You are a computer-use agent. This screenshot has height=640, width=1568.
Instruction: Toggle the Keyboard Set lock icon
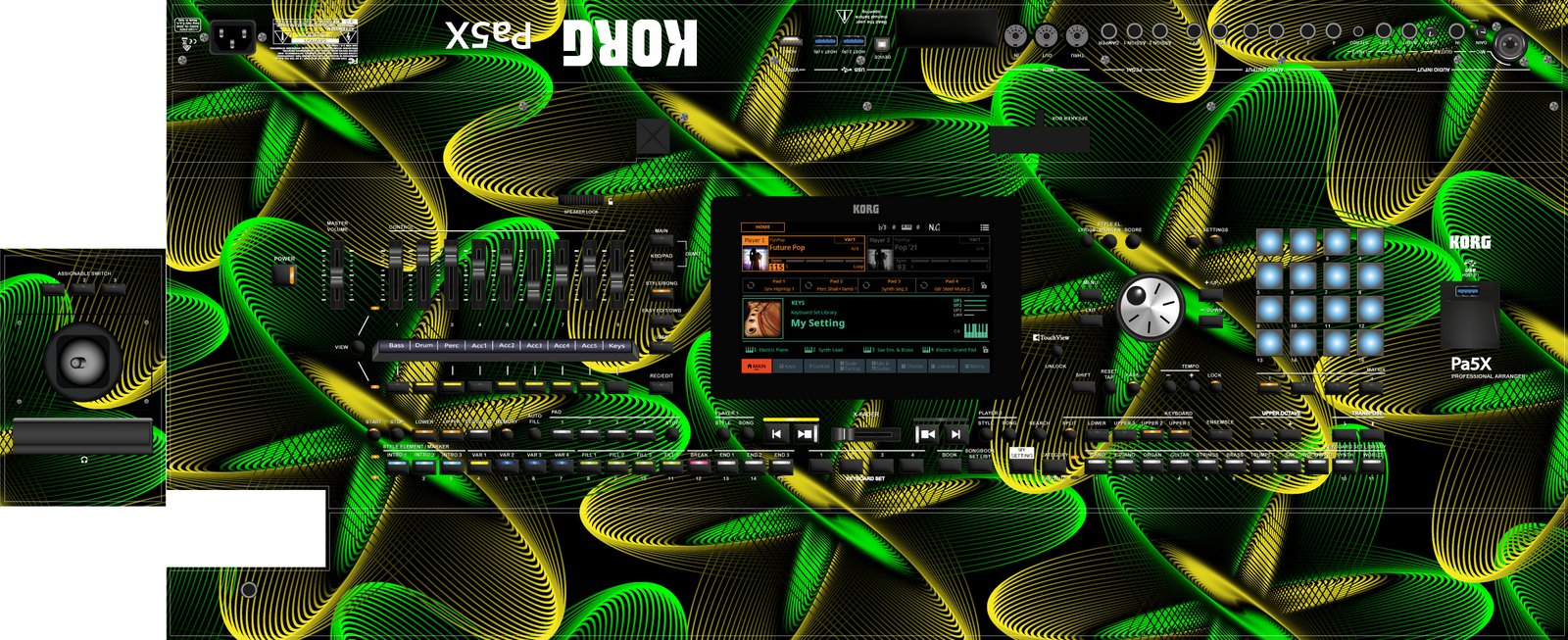pos(984,349)
